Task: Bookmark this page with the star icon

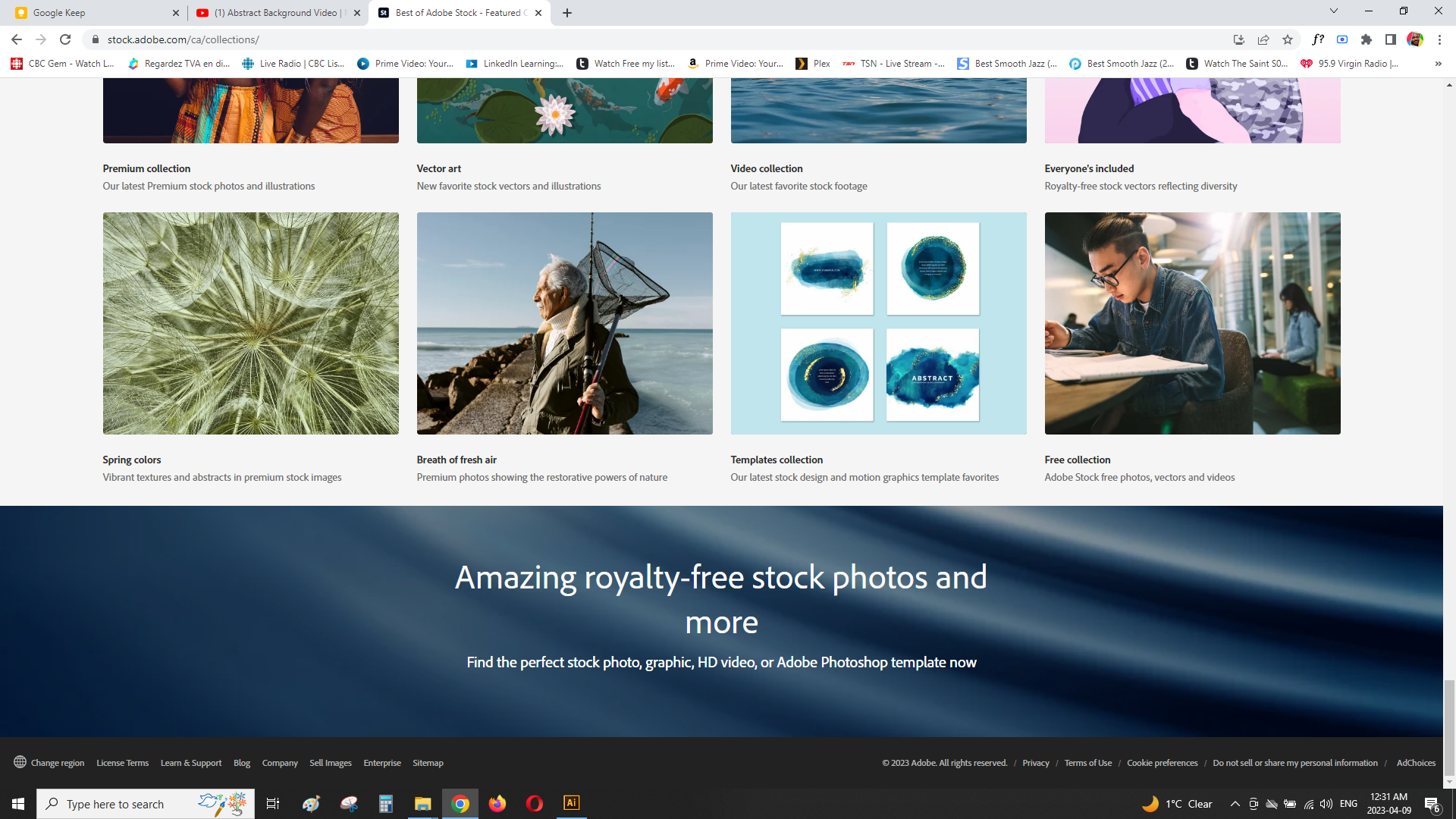Action: [1288, 39]
